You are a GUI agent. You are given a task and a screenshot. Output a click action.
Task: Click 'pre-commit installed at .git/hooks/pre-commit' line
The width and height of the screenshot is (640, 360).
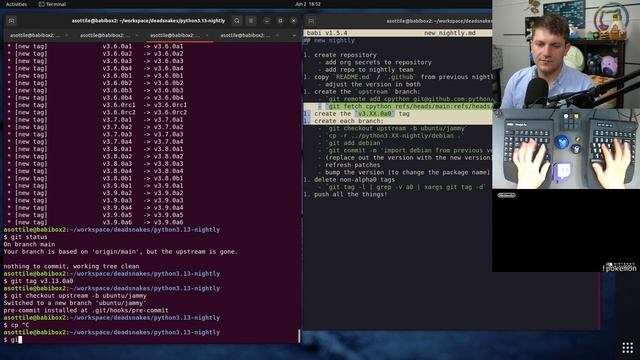(x=86, y=310)
